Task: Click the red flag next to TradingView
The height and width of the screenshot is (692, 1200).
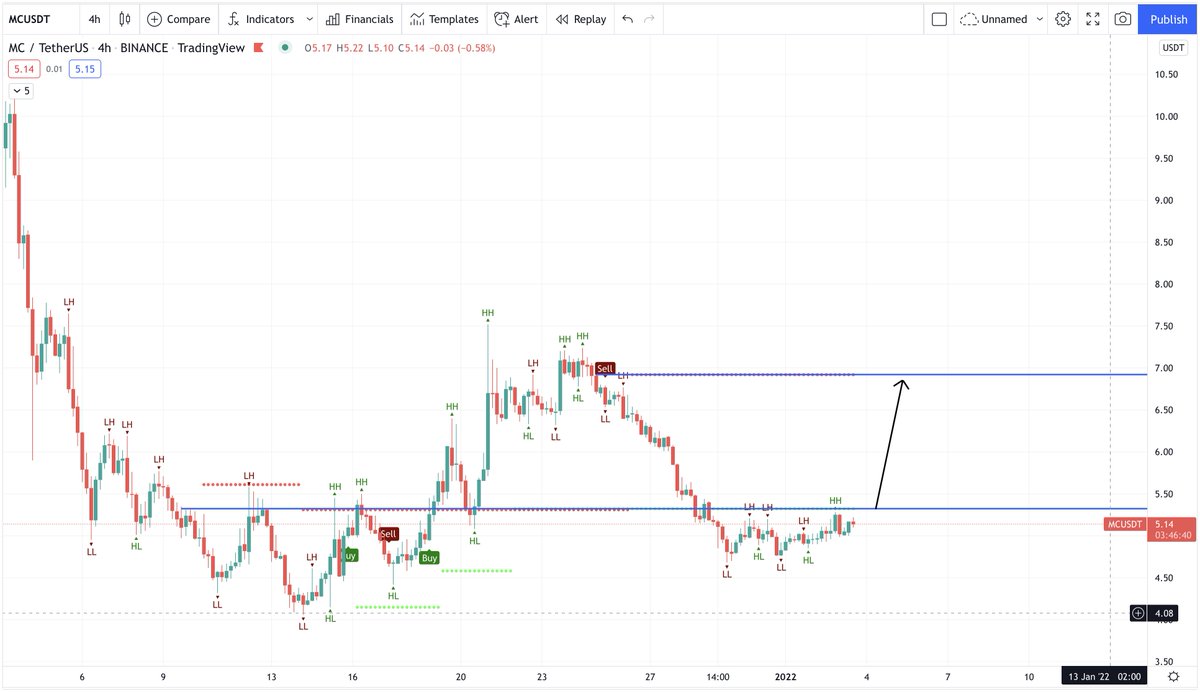Action: click(x=259, y=47)
